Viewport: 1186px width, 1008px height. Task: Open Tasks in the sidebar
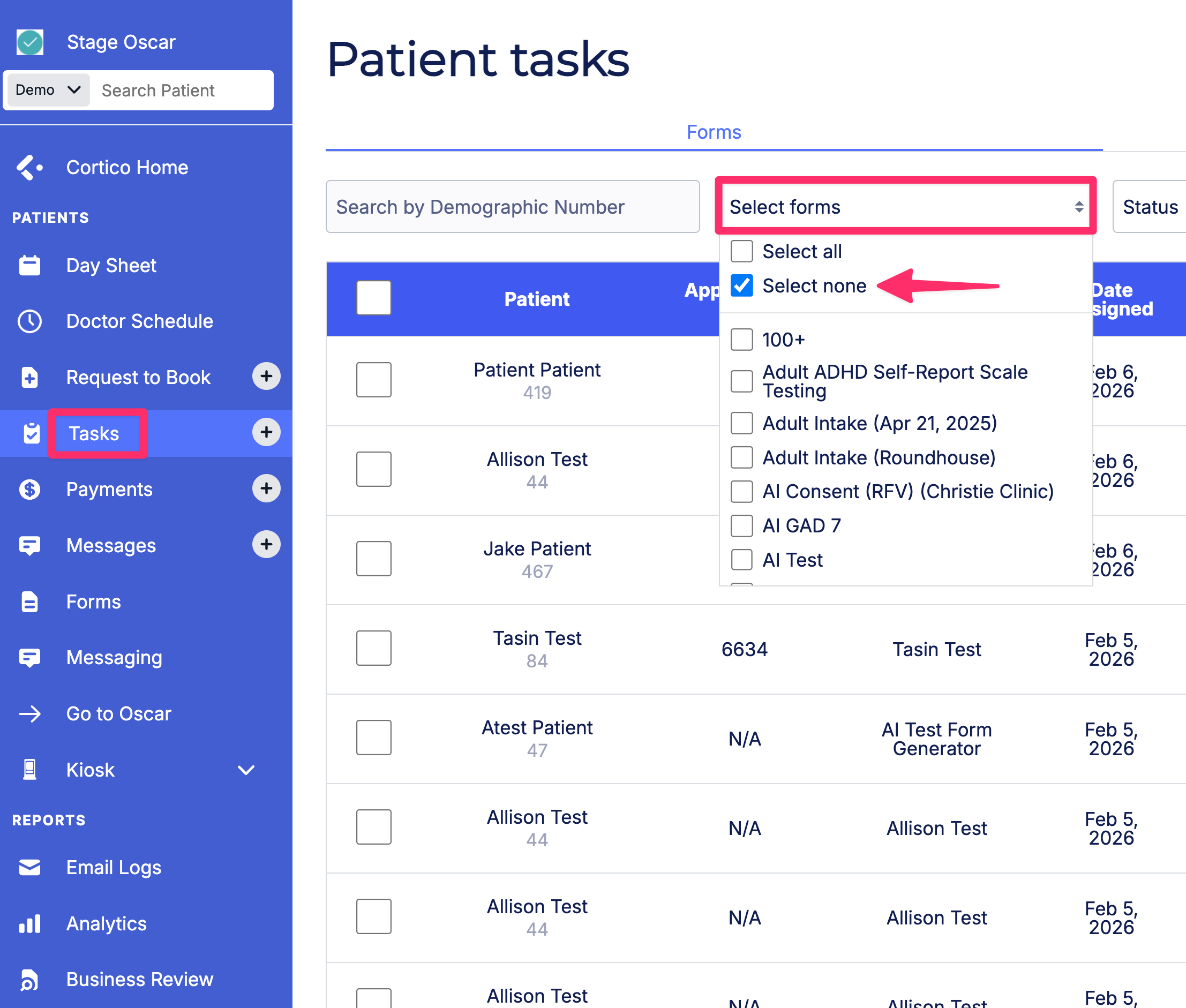coord(94,434)
